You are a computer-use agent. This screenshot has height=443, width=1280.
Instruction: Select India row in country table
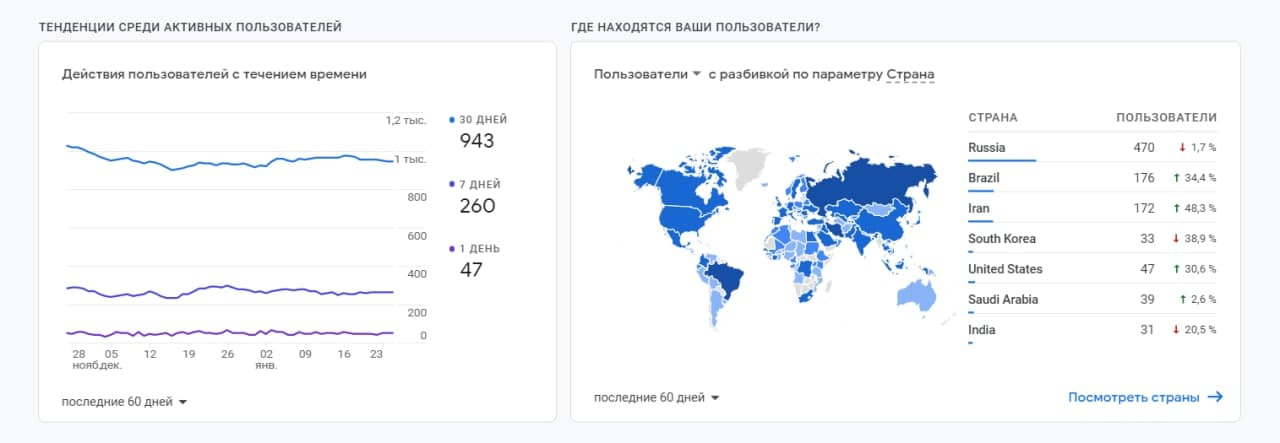click(x=1092, y=330)
